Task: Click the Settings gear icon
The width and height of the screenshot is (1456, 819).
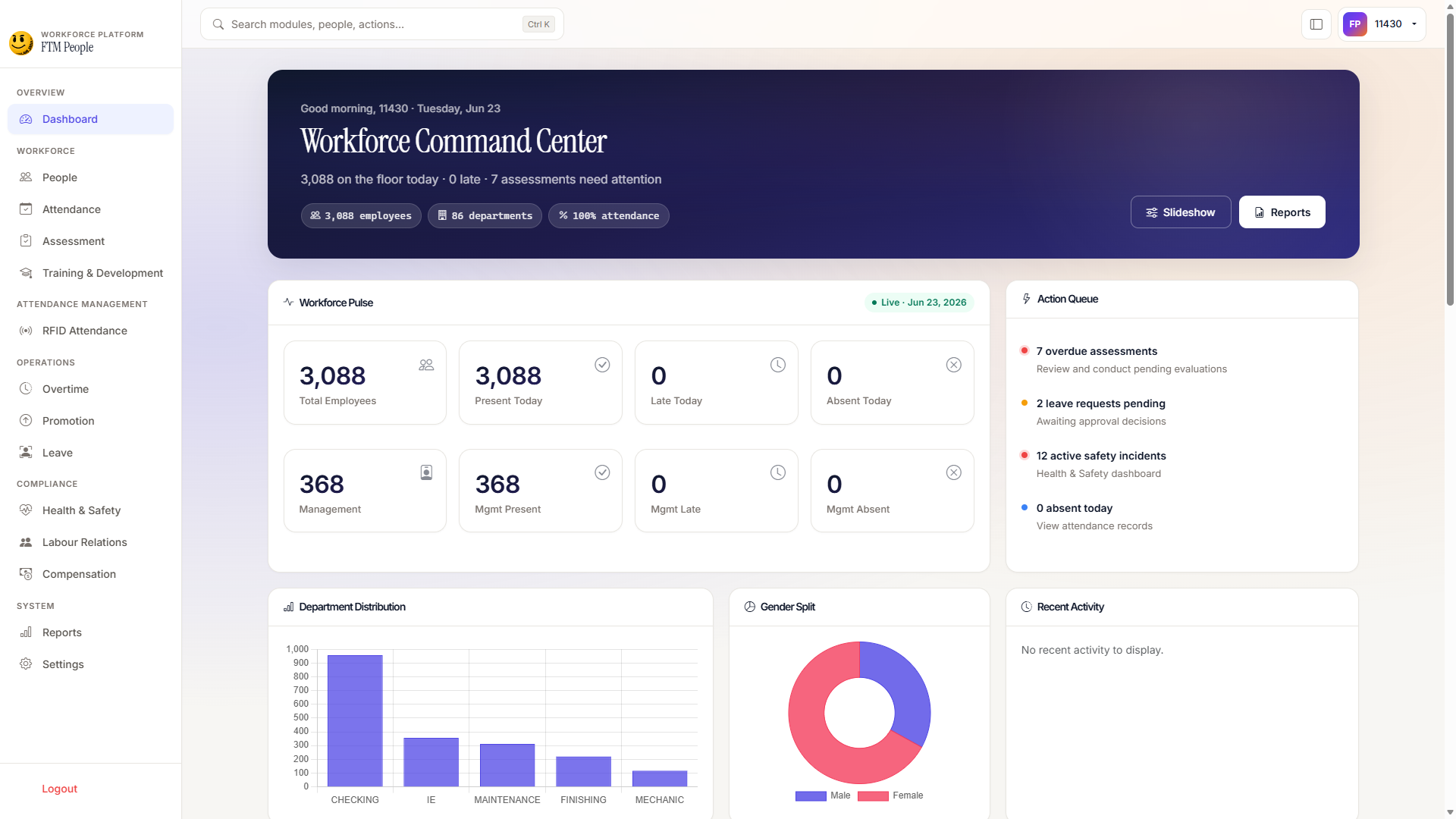Action: click(x=26, y=664)
